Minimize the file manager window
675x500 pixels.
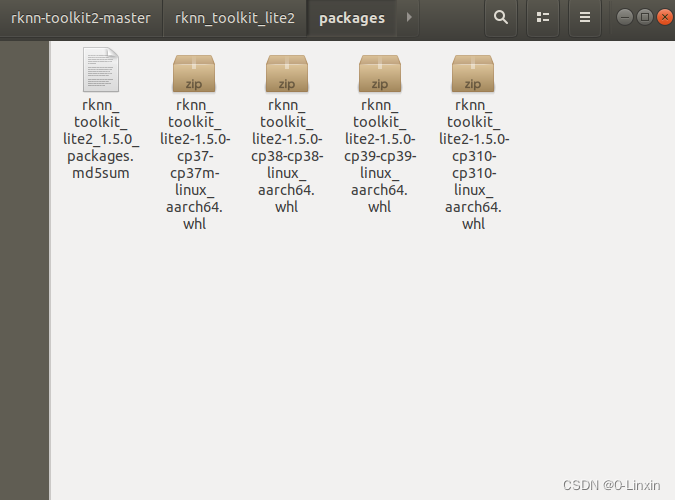pos(625,17)
